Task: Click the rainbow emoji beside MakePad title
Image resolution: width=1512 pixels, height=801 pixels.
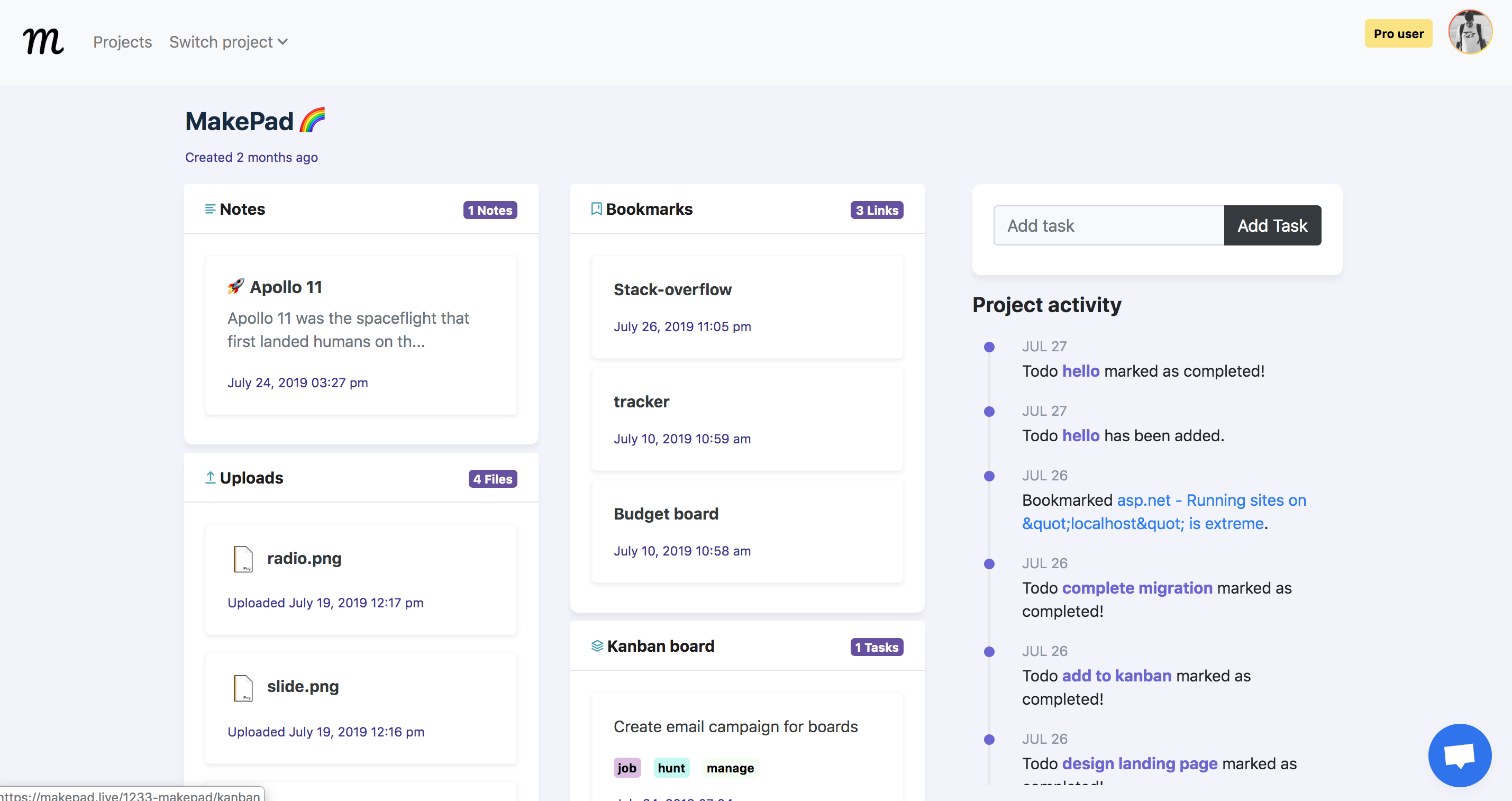Action: tap(312, 120)
